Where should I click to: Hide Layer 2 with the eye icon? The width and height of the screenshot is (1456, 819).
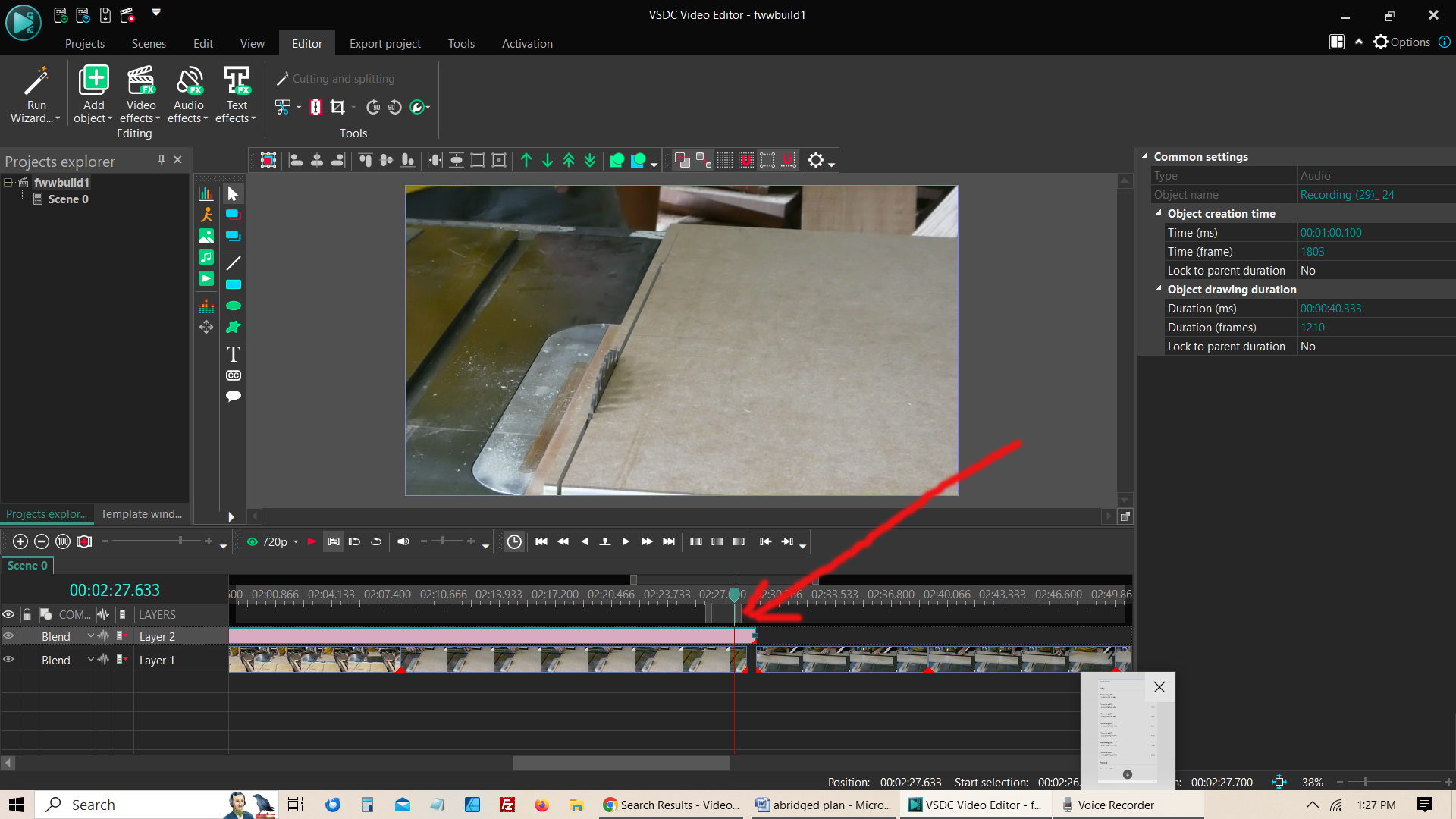tap(8, 636)
